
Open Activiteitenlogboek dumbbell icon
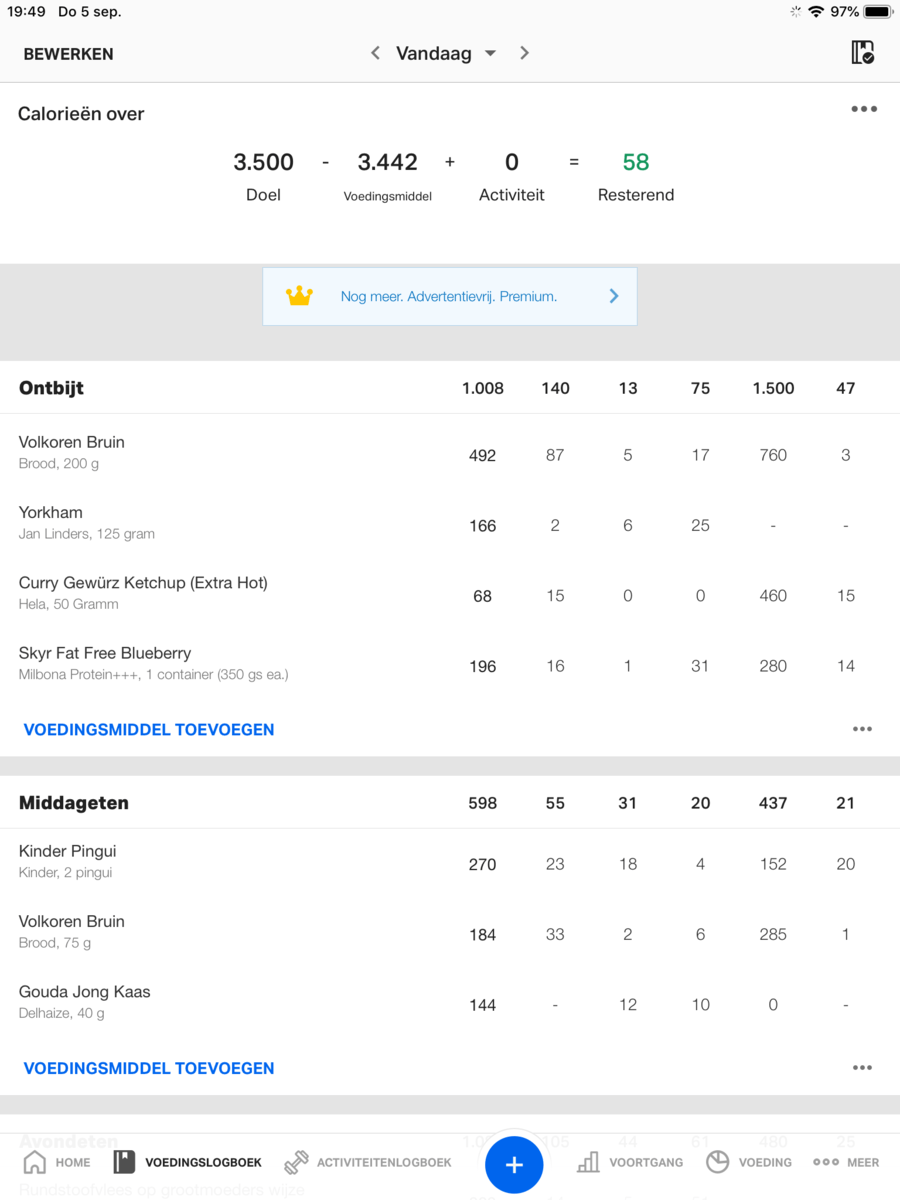[296, 1162]
